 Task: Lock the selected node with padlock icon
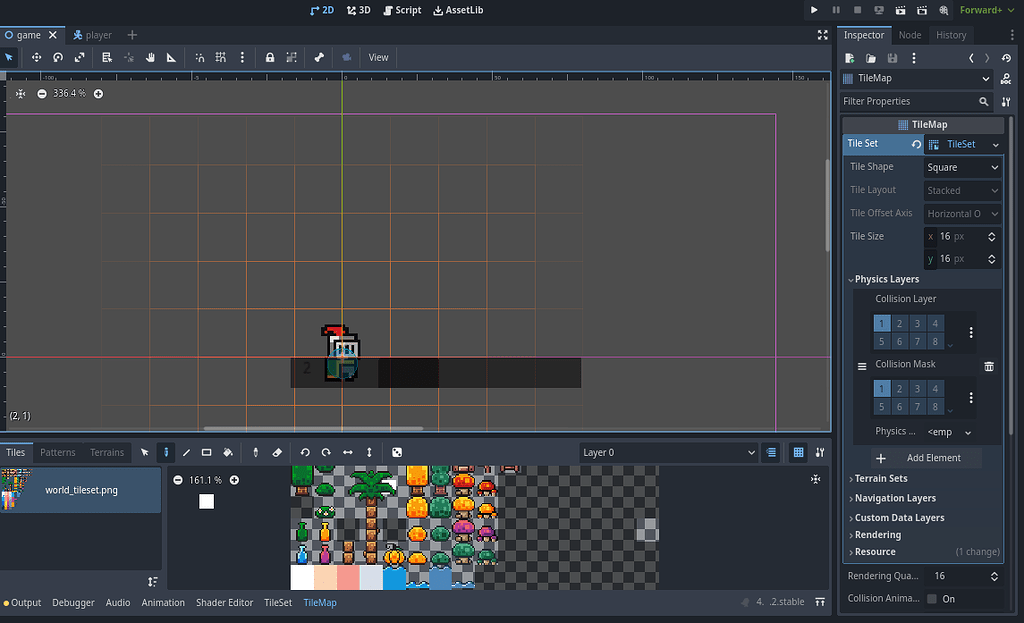[x=270, y=57]
